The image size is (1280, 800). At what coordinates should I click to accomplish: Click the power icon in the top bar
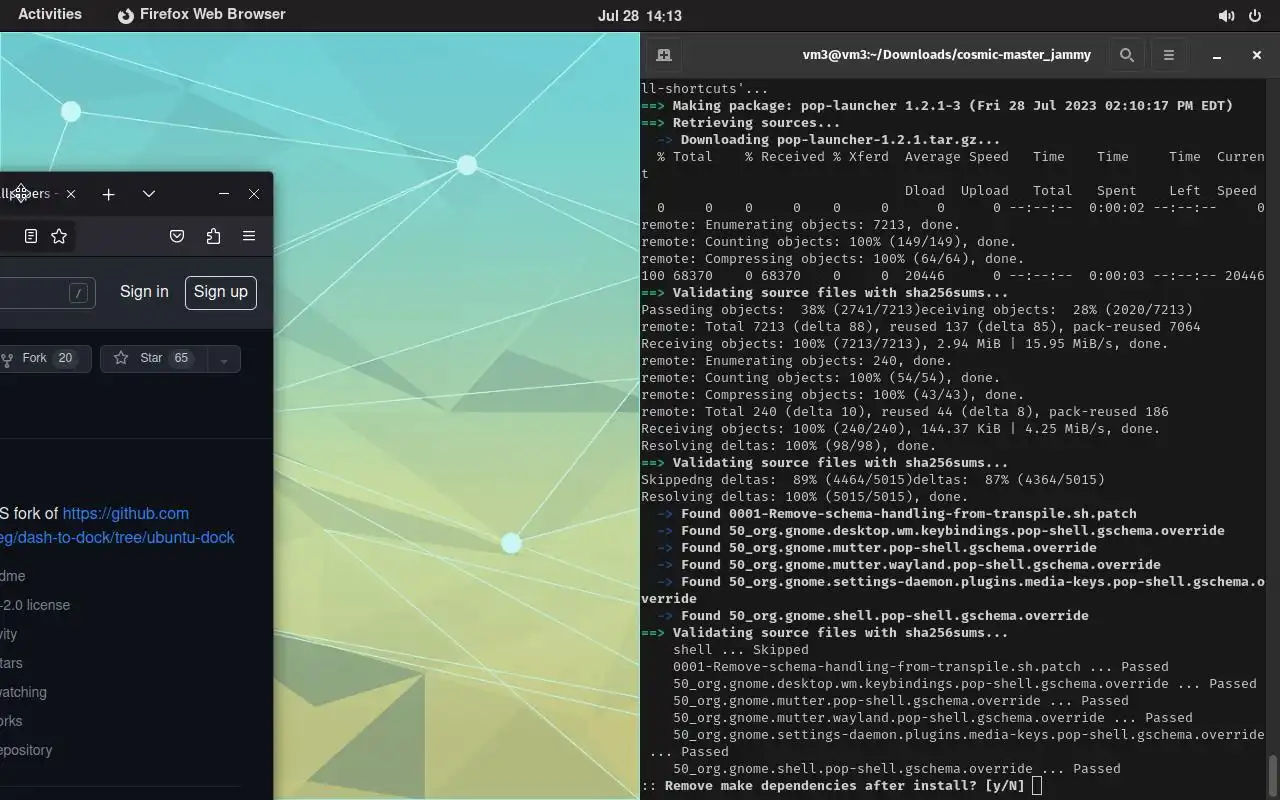pos(1255,16)
